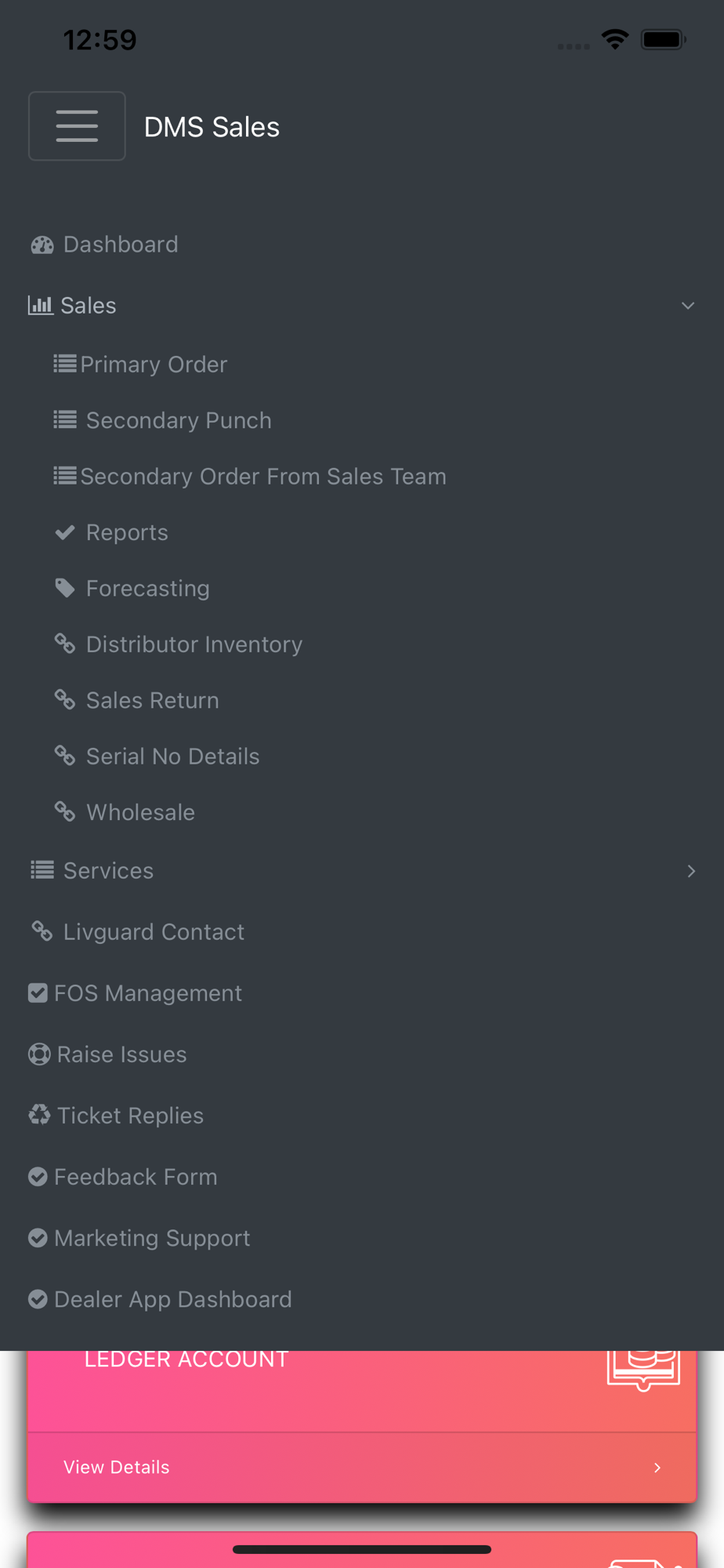The image size is (724, 1568).
Task: Select Distributor Inventory from the menu
Action: (194, 644)
